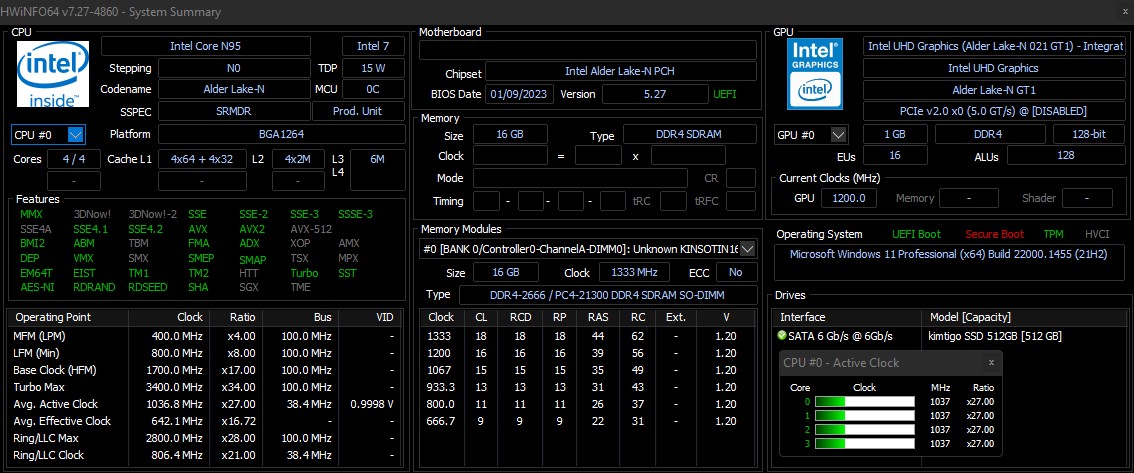Click the 933.3 clock row in timings table
The height and width of the screenshot is (473, 1134).
click(x=586, y=387)
